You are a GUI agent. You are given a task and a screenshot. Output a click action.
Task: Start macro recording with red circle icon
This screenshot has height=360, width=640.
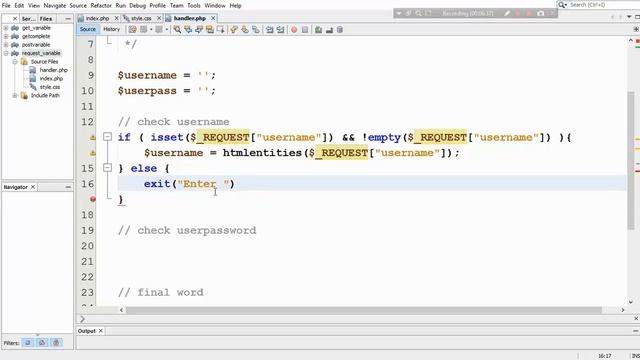(294, 30)
